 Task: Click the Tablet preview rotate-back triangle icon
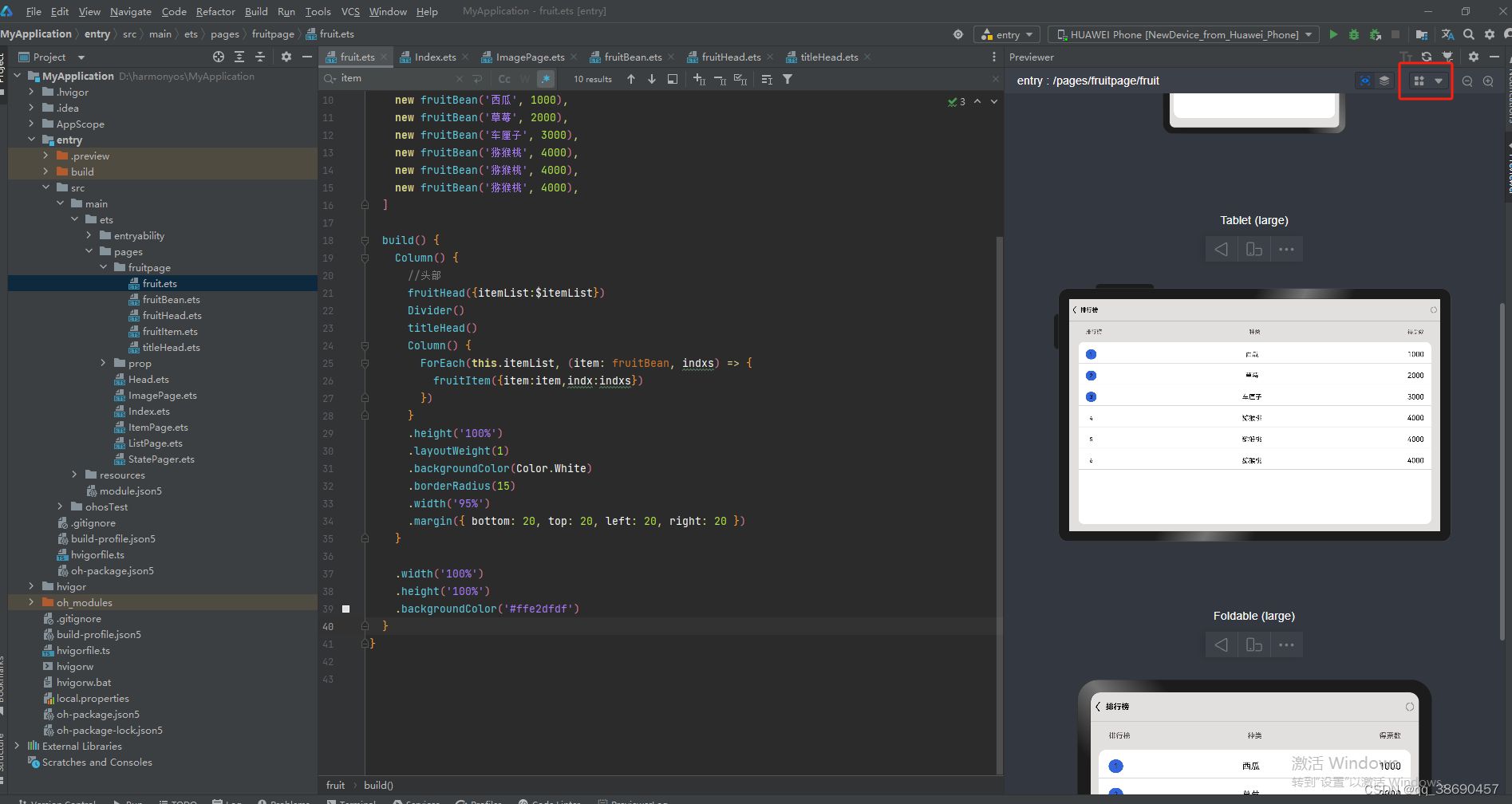click(x=1222, y=250)
